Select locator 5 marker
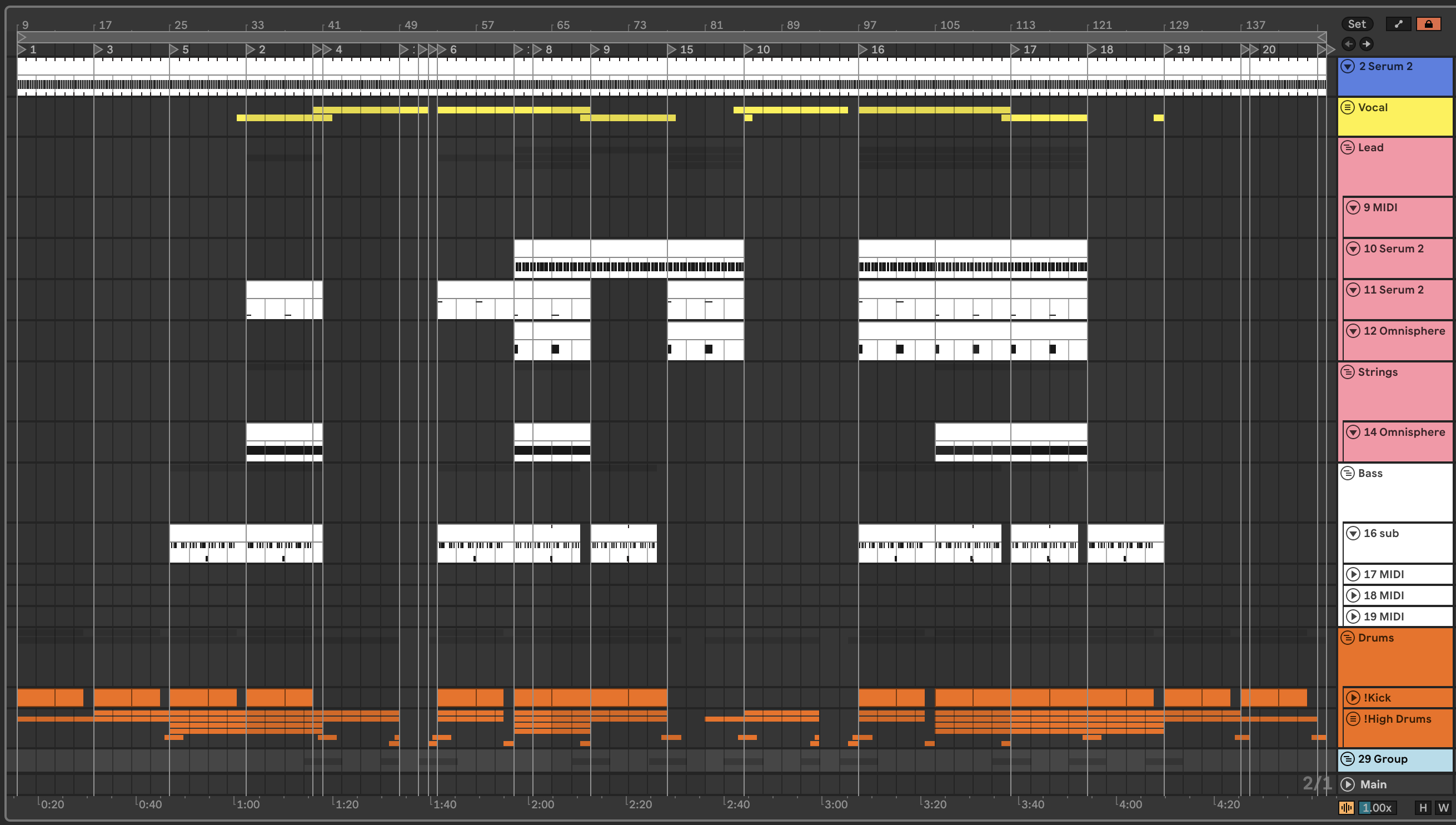Screen dimensions: 1456x825 (174, 49)
